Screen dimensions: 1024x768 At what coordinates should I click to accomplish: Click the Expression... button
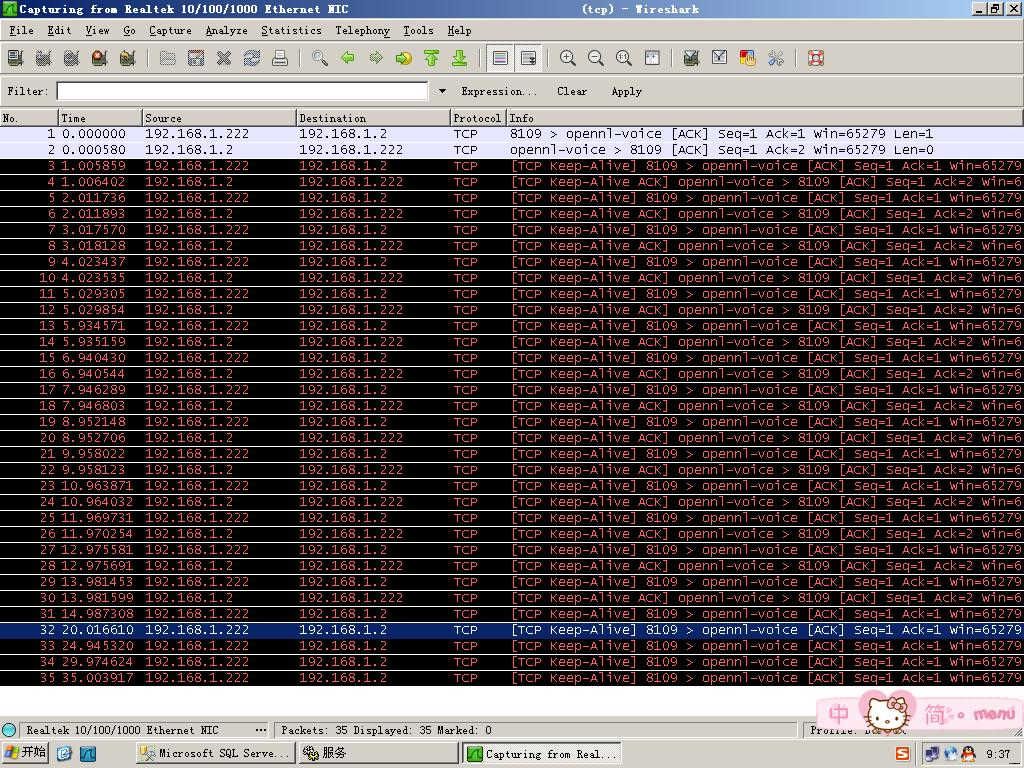pyautogui.click(x=498, y=91)
